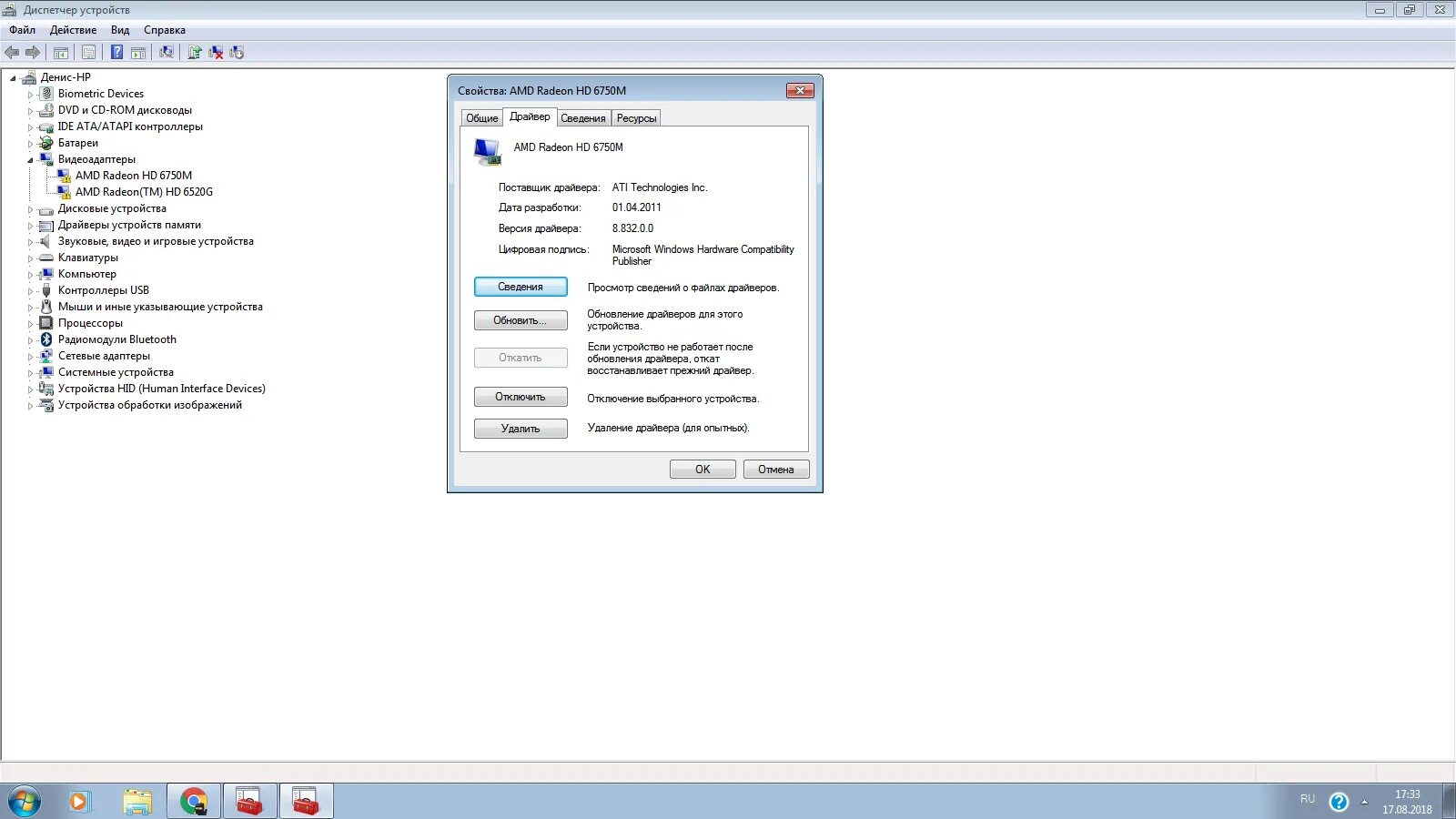Expand the Сетевые адаптеры node
1456x819 pixels.
[x=30, y=357]
